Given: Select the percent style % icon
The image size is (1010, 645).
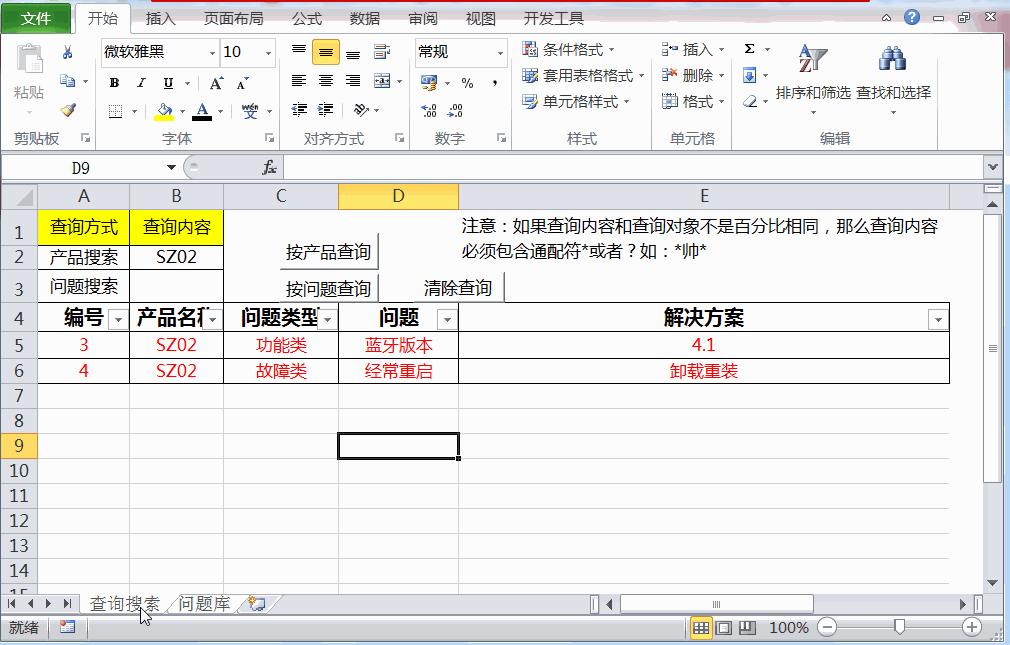Looking at the screenshot, I should [x=469, y=84].
